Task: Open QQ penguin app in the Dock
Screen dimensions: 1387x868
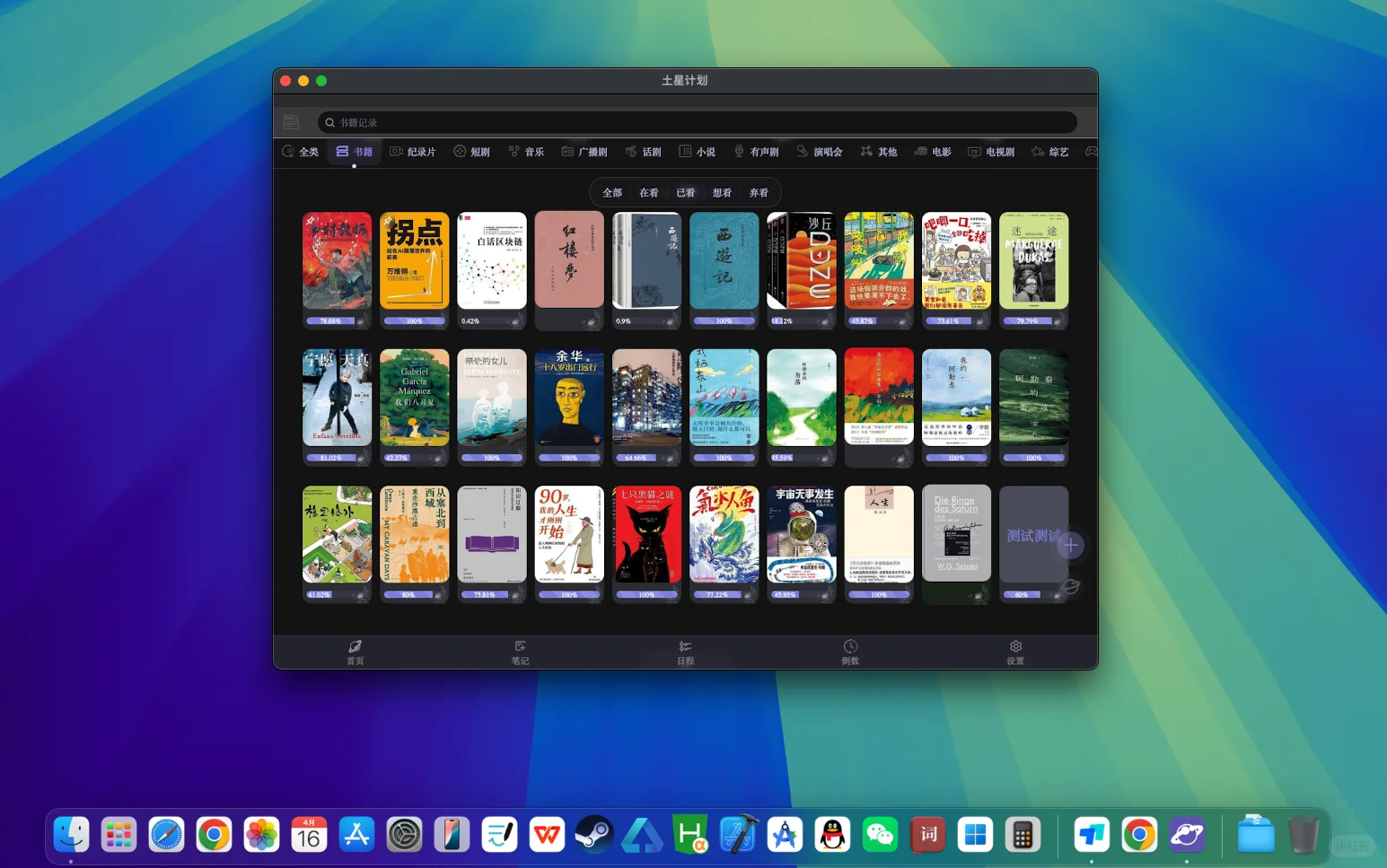Action: 832,835
